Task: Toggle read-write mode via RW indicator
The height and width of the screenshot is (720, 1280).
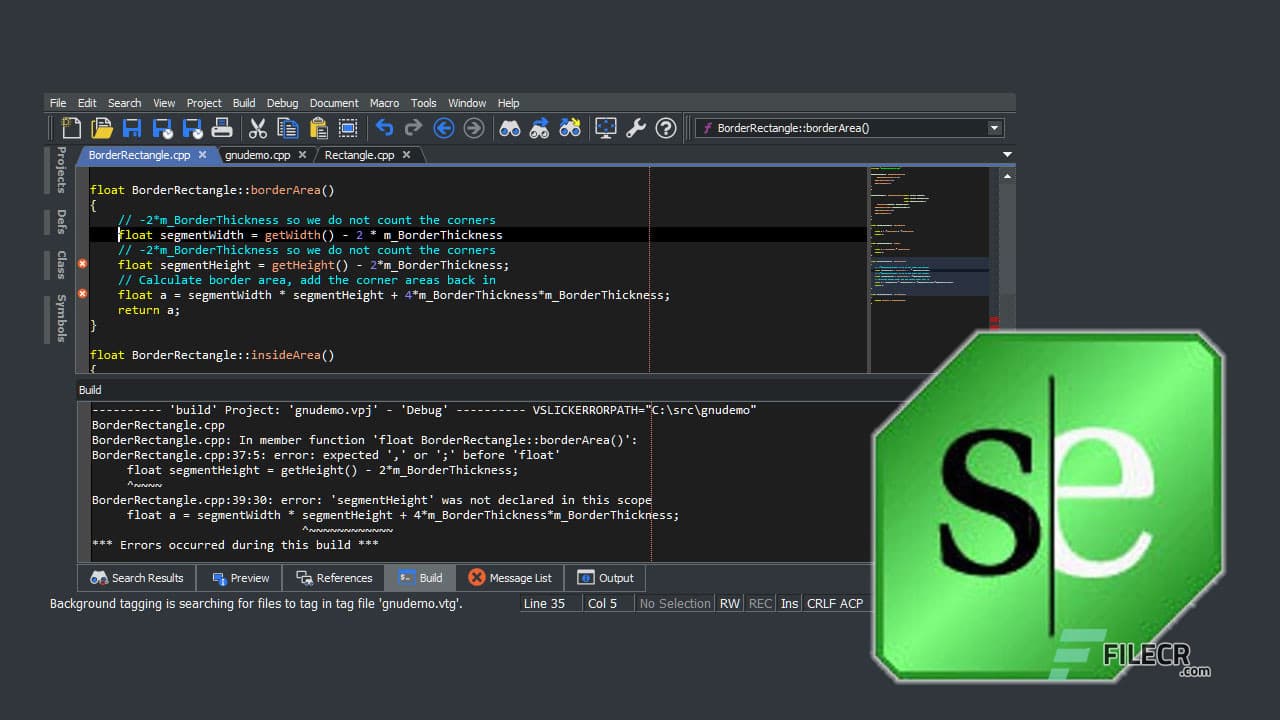Action: (729, 603)
